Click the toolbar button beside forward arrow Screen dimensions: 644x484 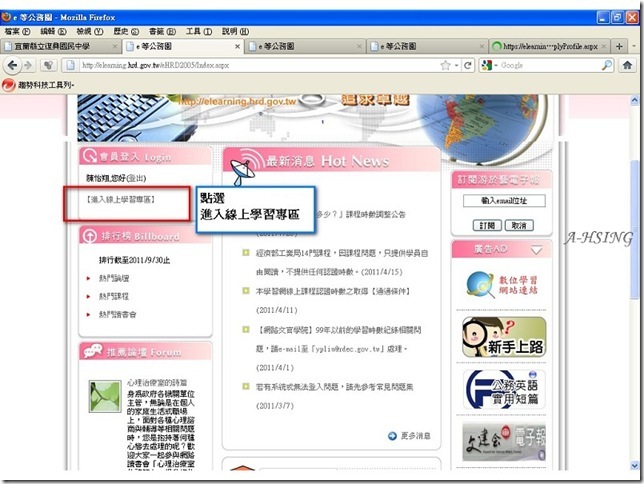48,65
